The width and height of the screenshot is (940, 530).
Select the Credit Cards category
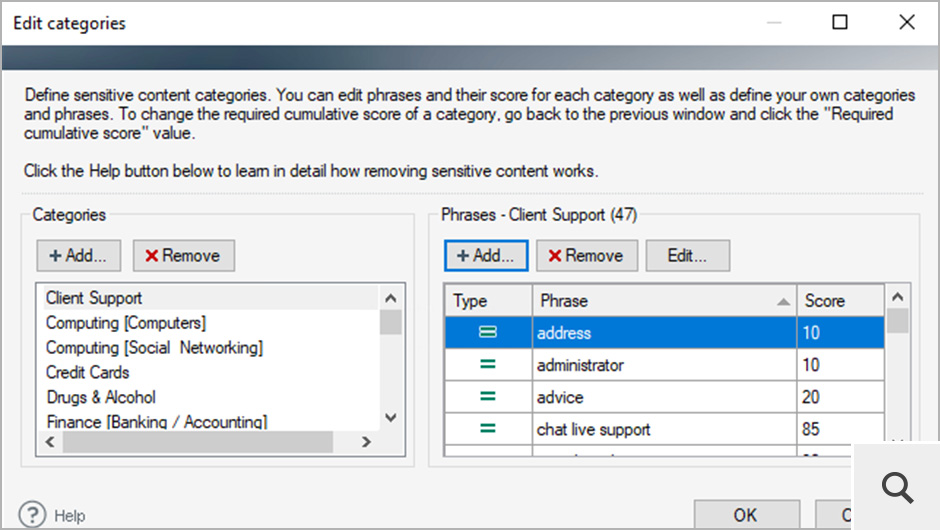click(x=211, y=372)
